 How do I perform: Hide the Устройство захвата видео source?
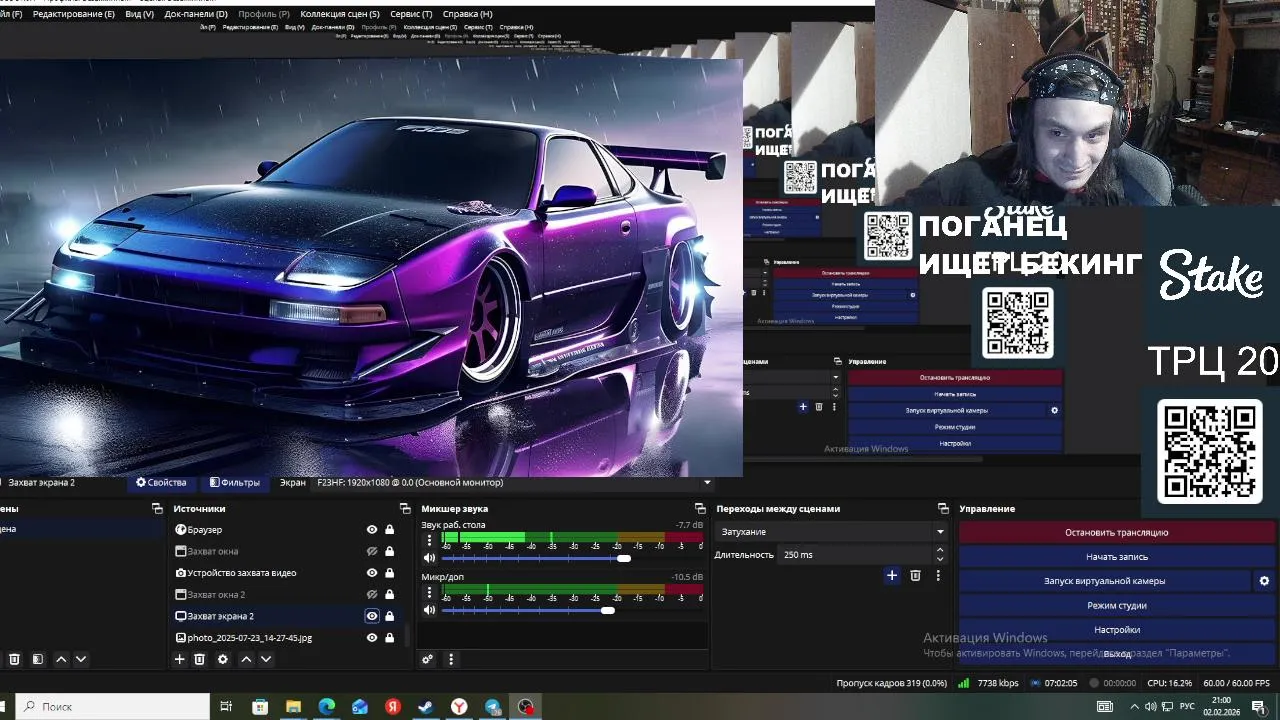tap(372, 573)
